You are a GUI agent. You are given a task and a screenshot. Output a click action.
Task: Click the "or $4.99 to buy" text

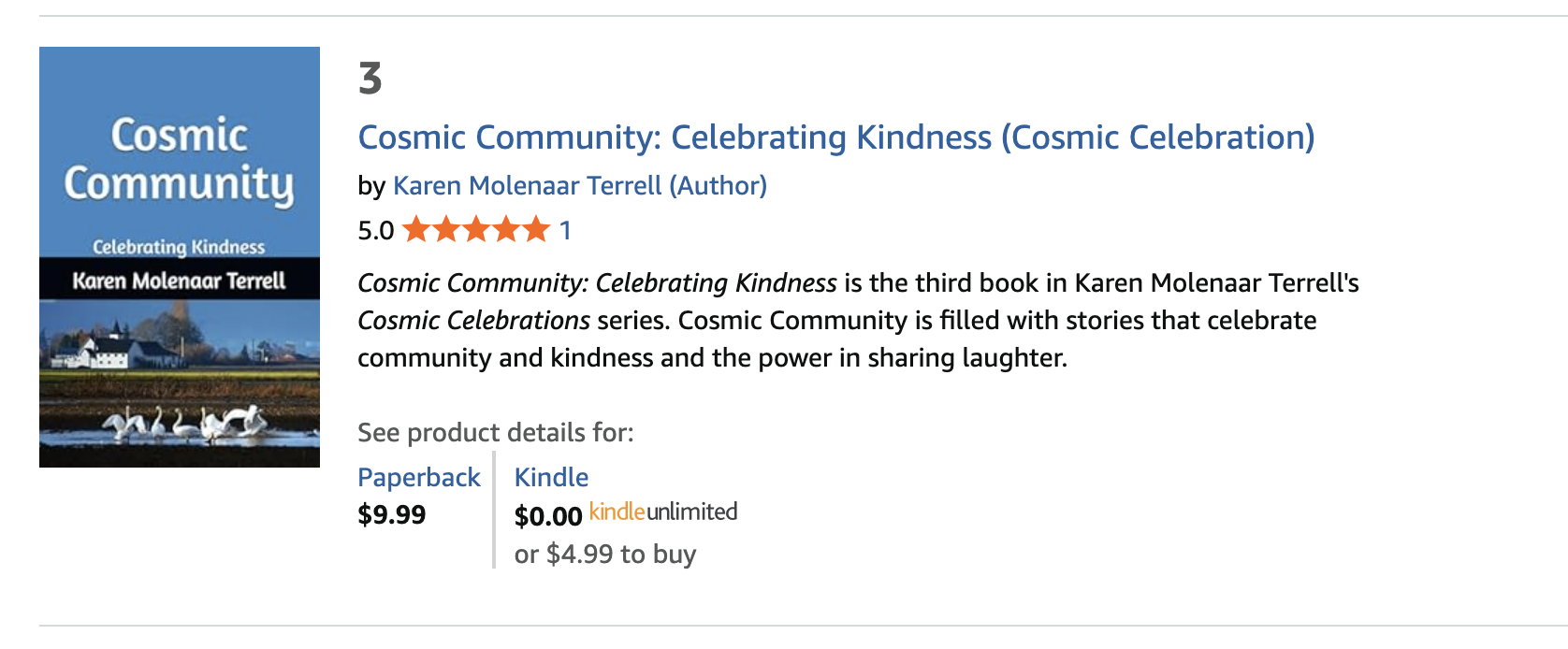coord(605,555)
